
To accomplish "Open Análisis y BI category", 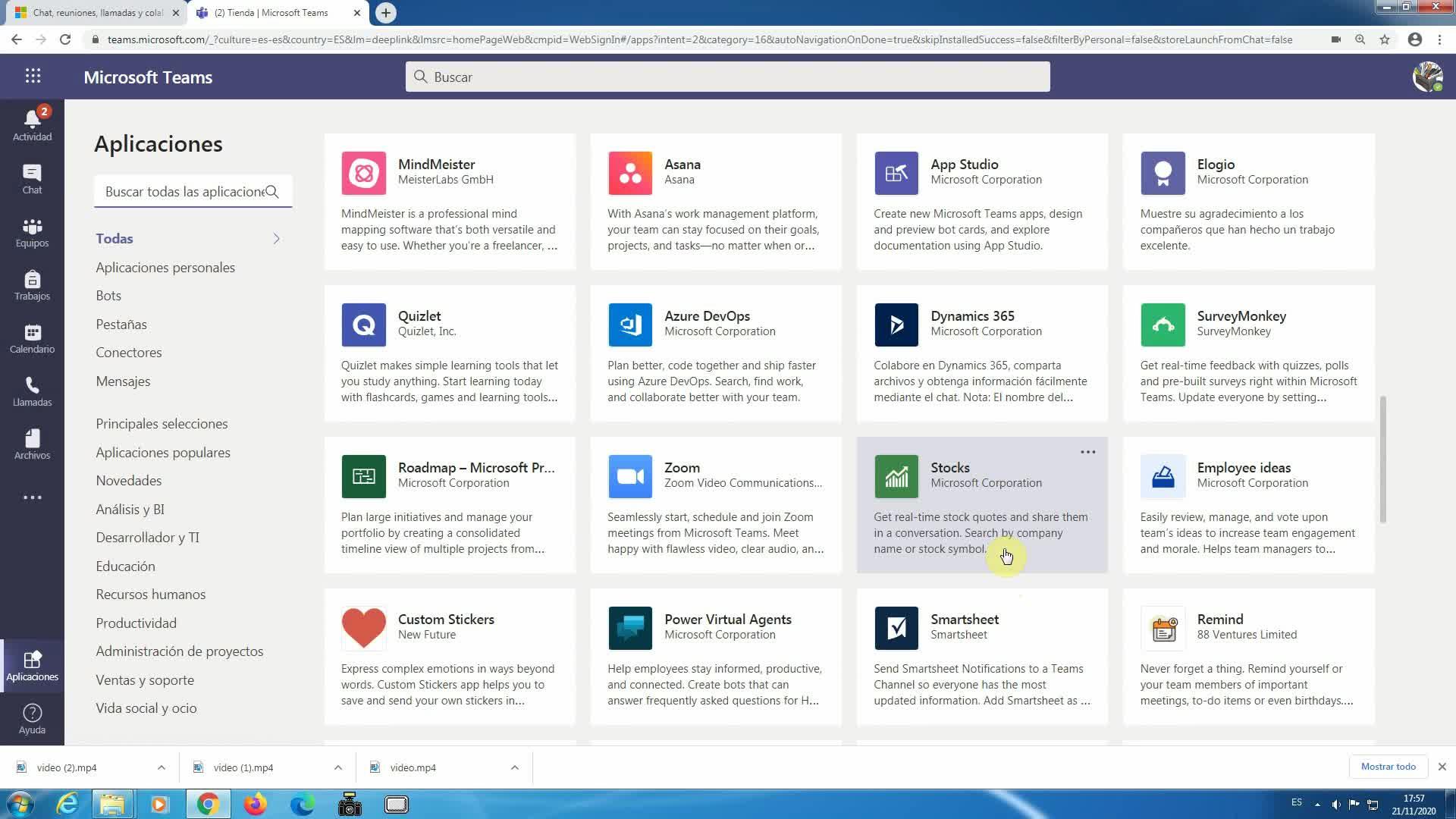I will click(130, 510).
